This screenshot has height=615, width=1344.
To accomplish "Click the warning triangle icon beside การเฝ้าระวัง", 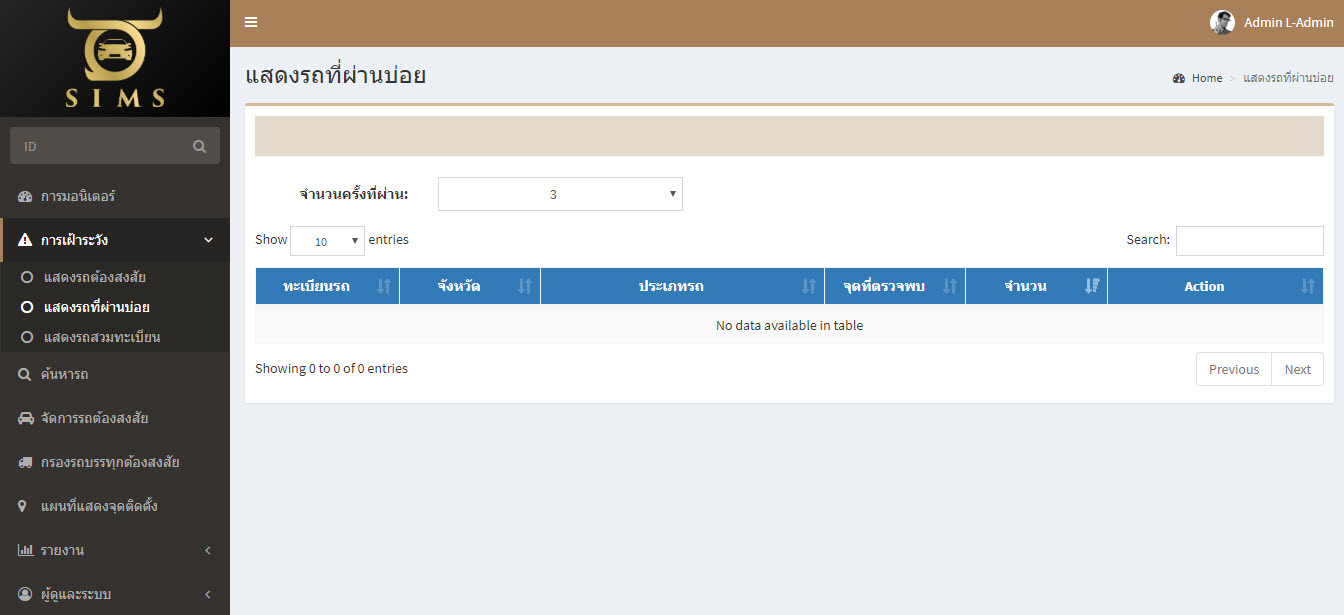I will (25, 240).
